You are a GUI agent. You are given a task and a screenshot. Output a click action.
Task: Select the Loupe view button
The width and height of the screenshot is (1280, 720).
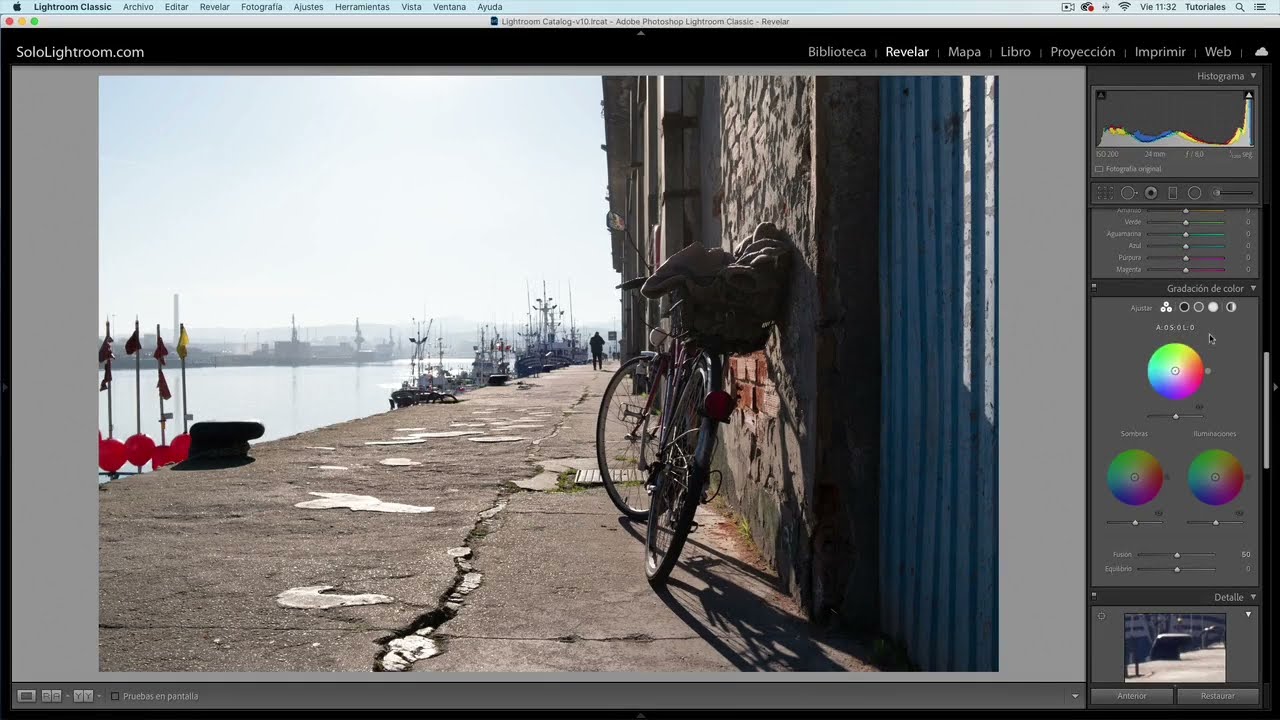(27, 696)
